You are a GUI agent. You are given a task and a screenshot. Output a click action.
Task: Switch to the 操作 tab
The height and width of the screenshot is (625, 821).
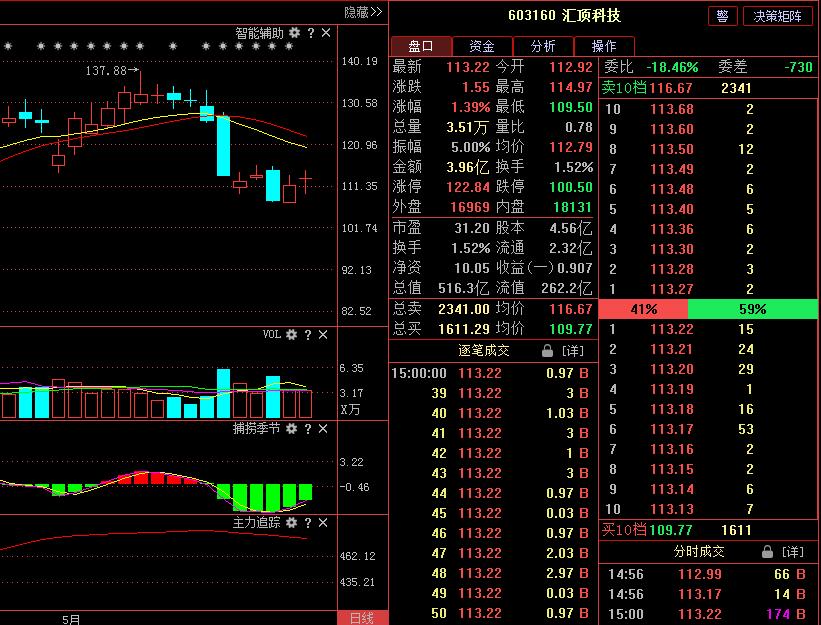[x=604, y=46]
